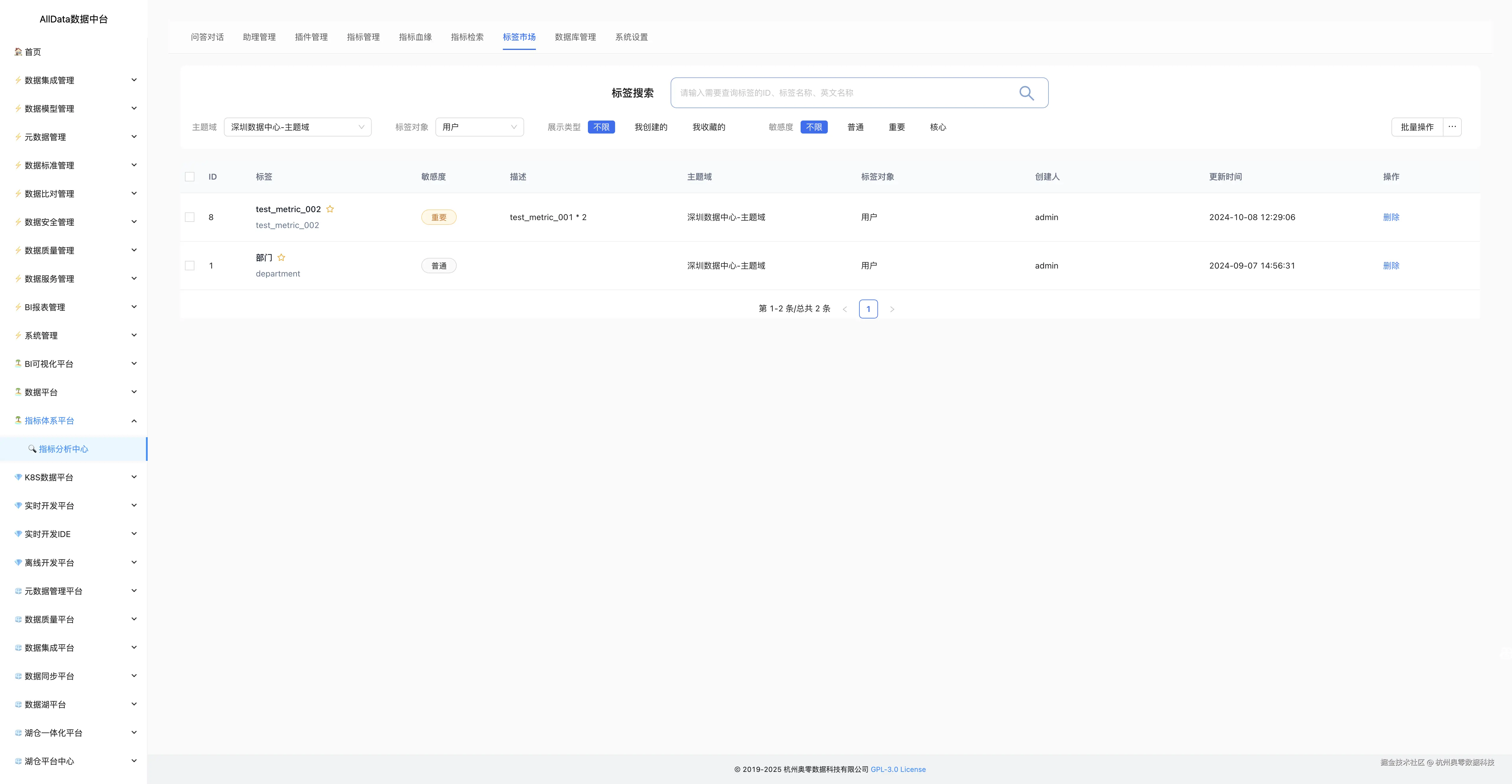Click the magnifier icon for 指标分析中心
Viewport: 1512px width, 784px height.
coord(32,449)
